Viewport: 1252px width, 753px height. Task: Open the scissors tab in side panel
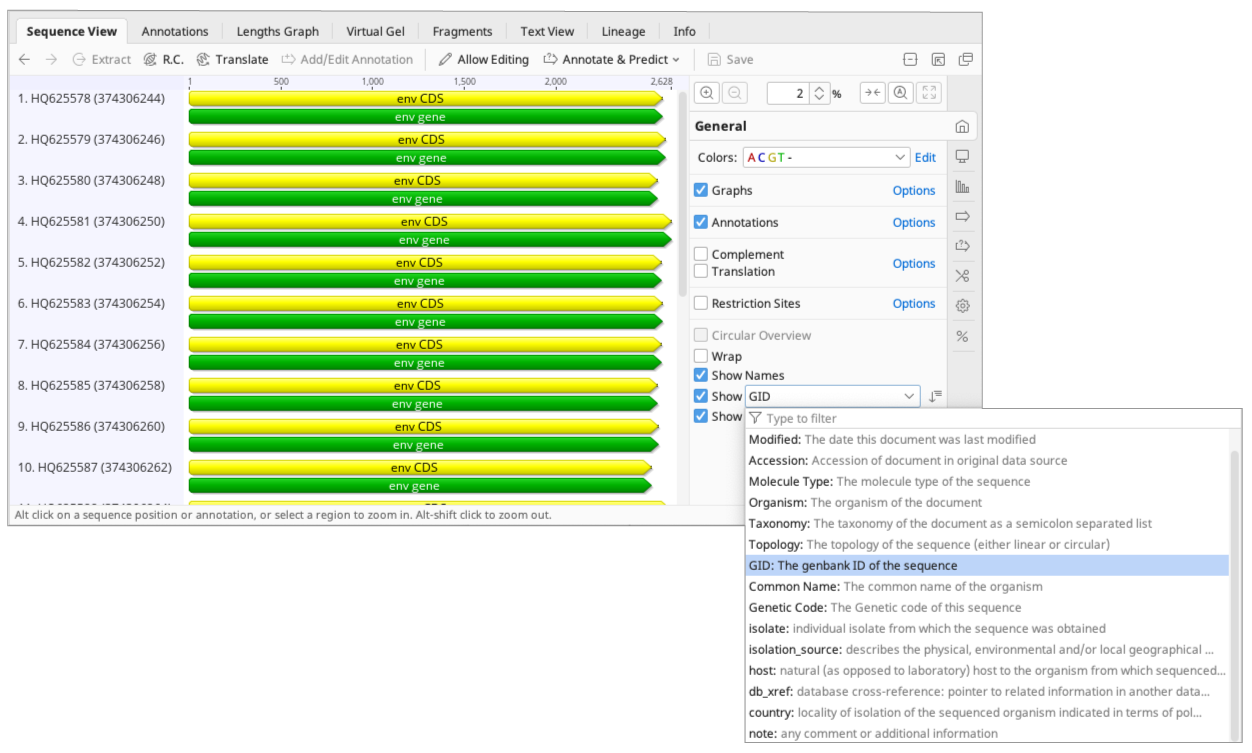(962, 276)
